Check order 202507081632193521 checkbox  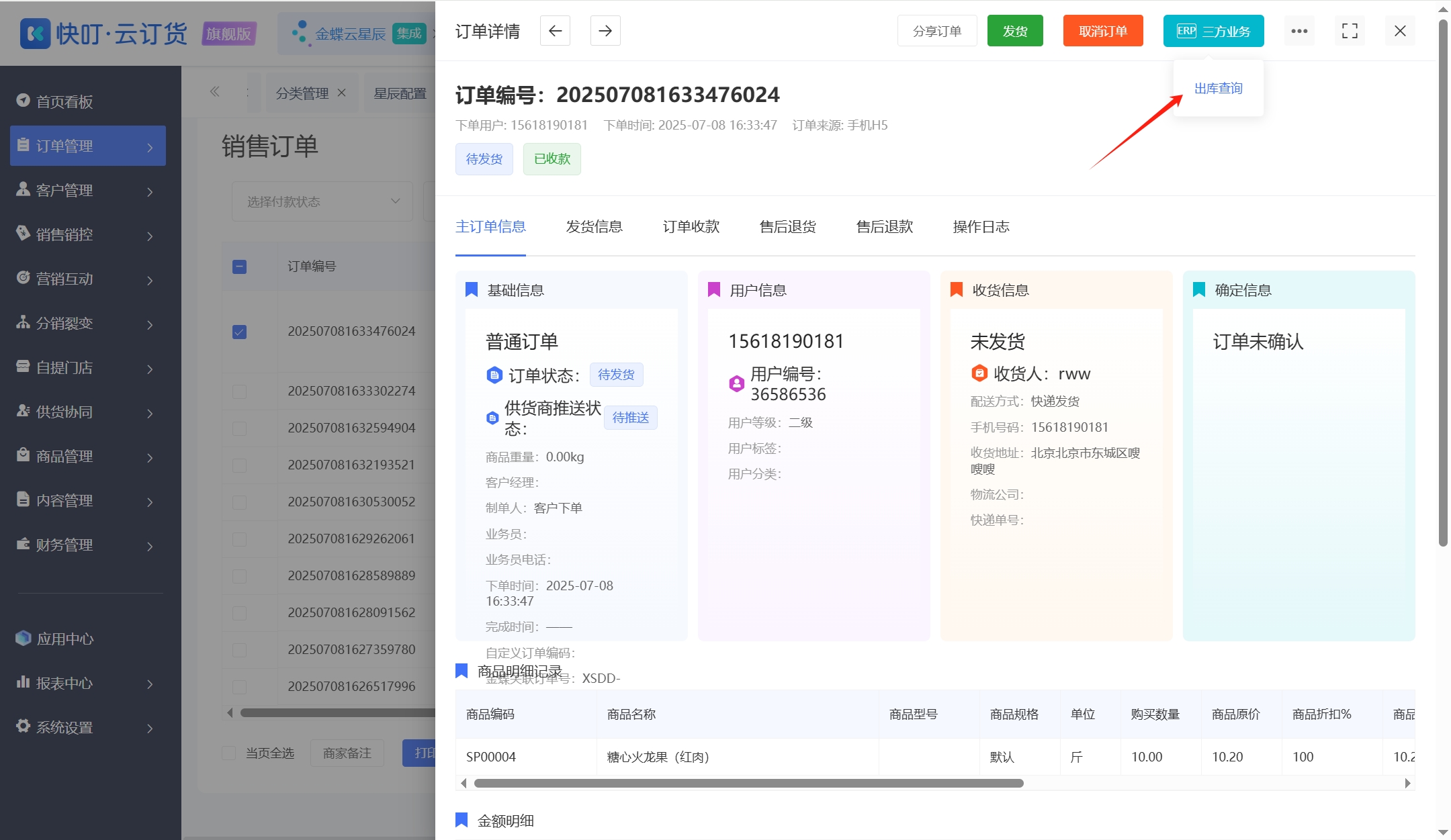239,465
